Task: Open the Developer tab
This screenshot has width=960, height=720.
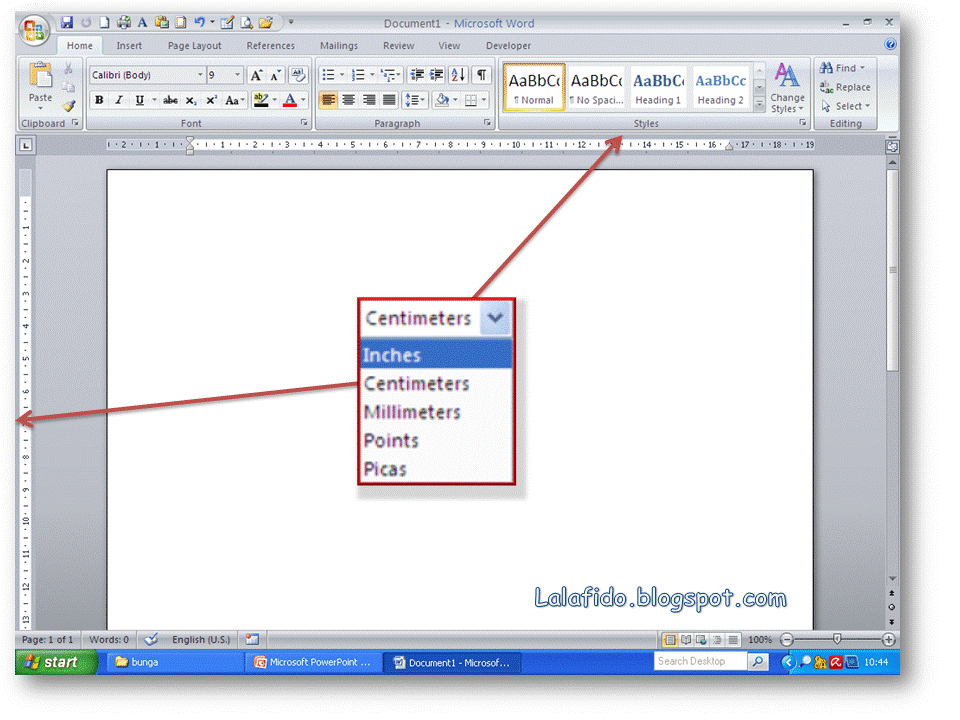Action: [x=508, y=45]
